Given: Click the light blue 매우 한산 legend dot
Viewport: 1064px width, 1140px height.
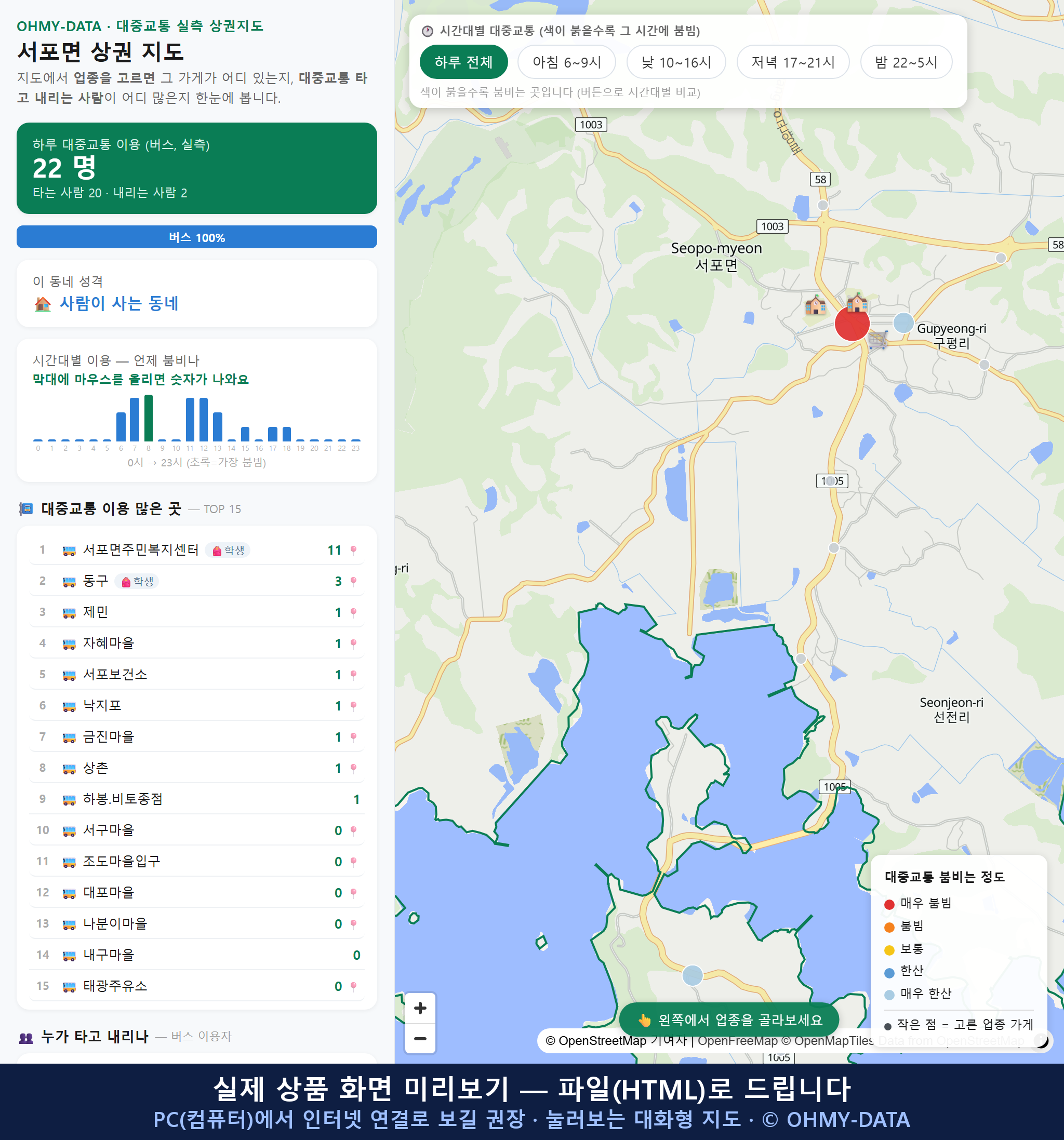Looking at the screenshot, I should [889, 995].
